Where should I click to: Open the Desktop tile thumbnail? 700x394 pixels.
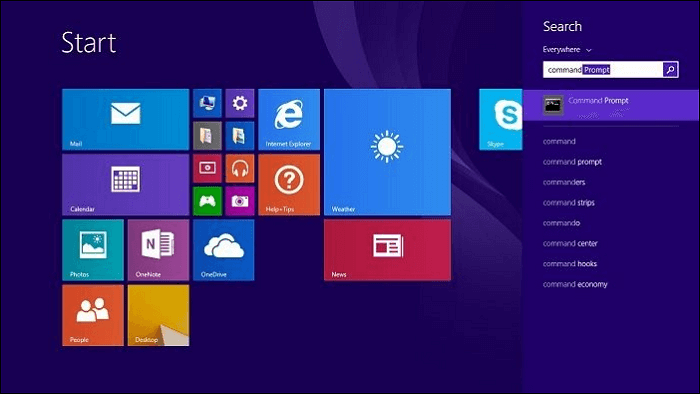tap(158, 315)
